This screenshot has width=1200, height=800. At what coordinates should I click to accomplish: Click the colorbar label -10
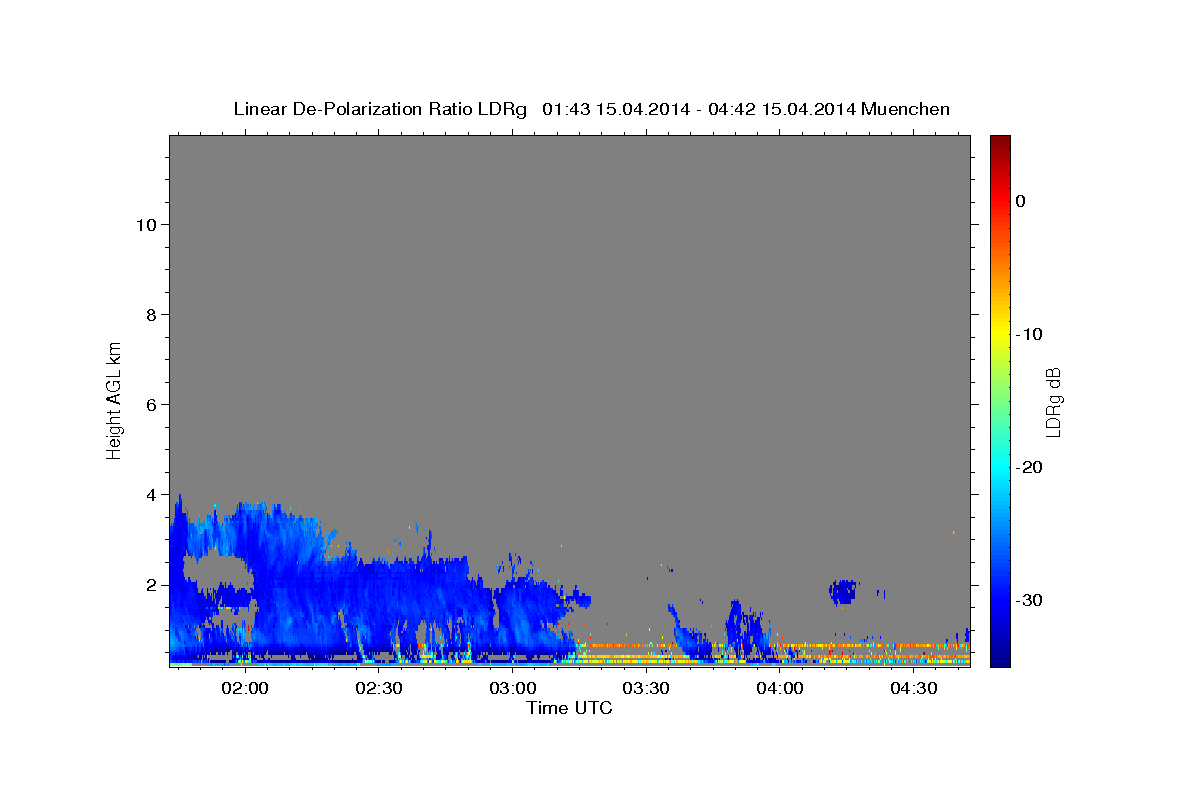[1029, 334]
